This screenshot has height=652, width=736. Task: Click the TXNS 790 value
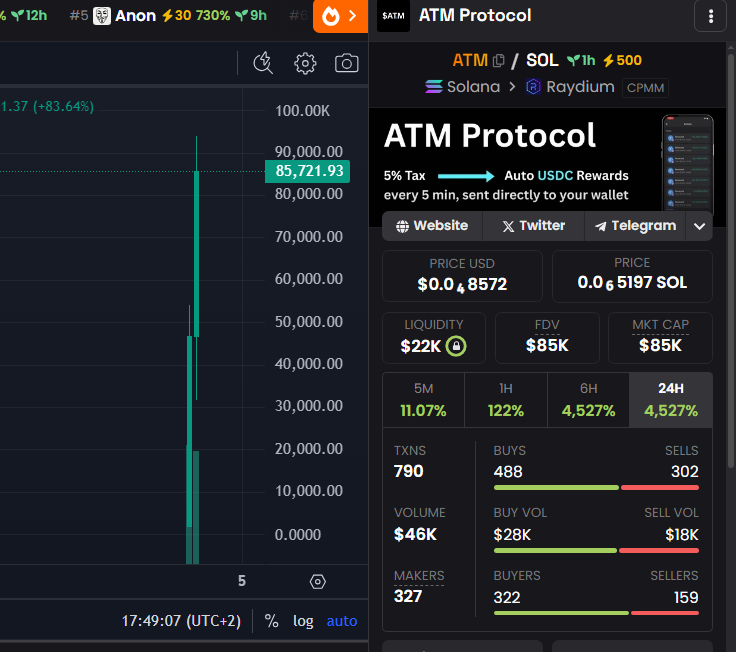click(408, 471)
